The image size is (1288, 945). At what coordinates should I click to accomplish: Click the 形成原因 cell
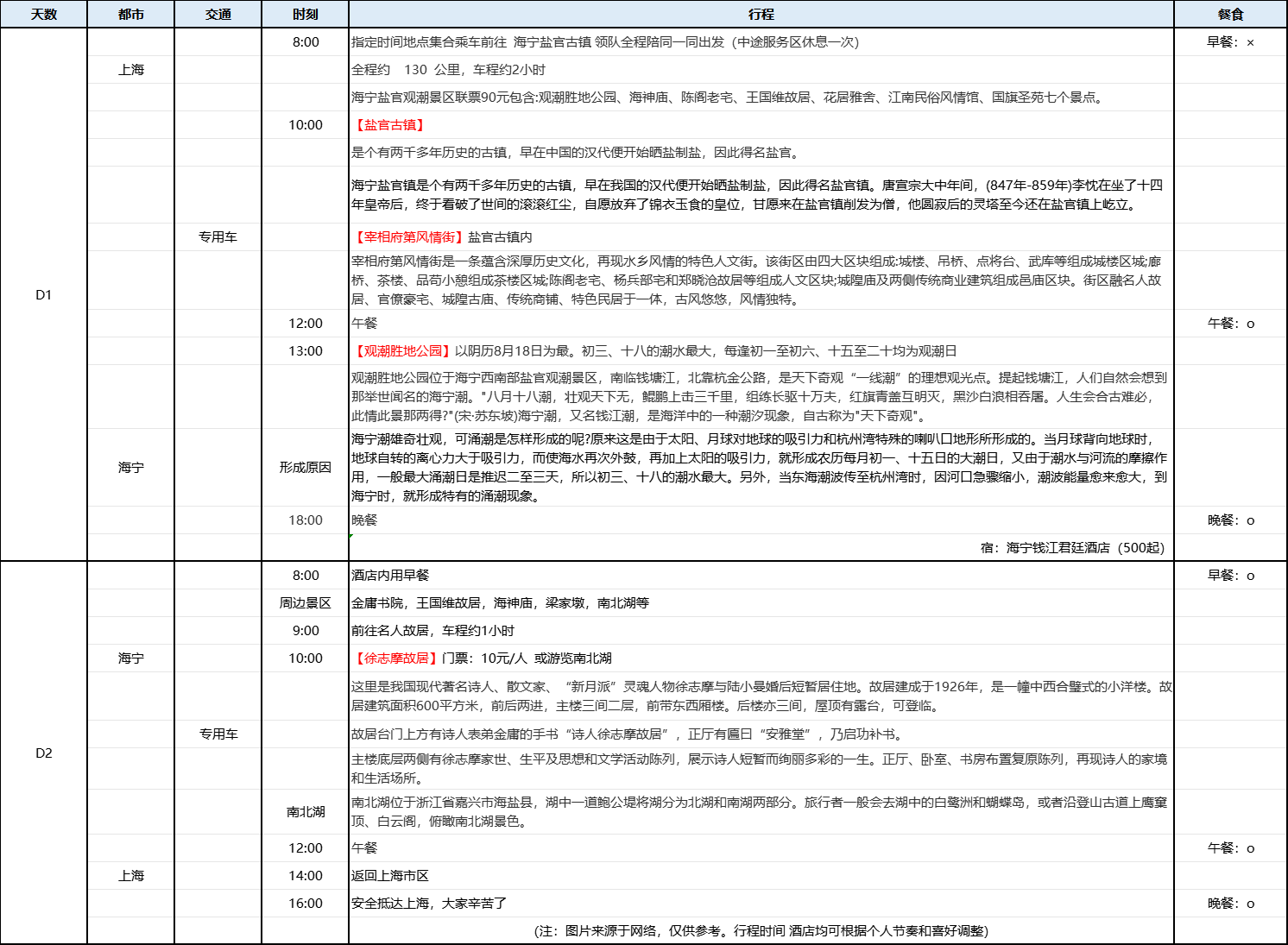coord(306,467)
